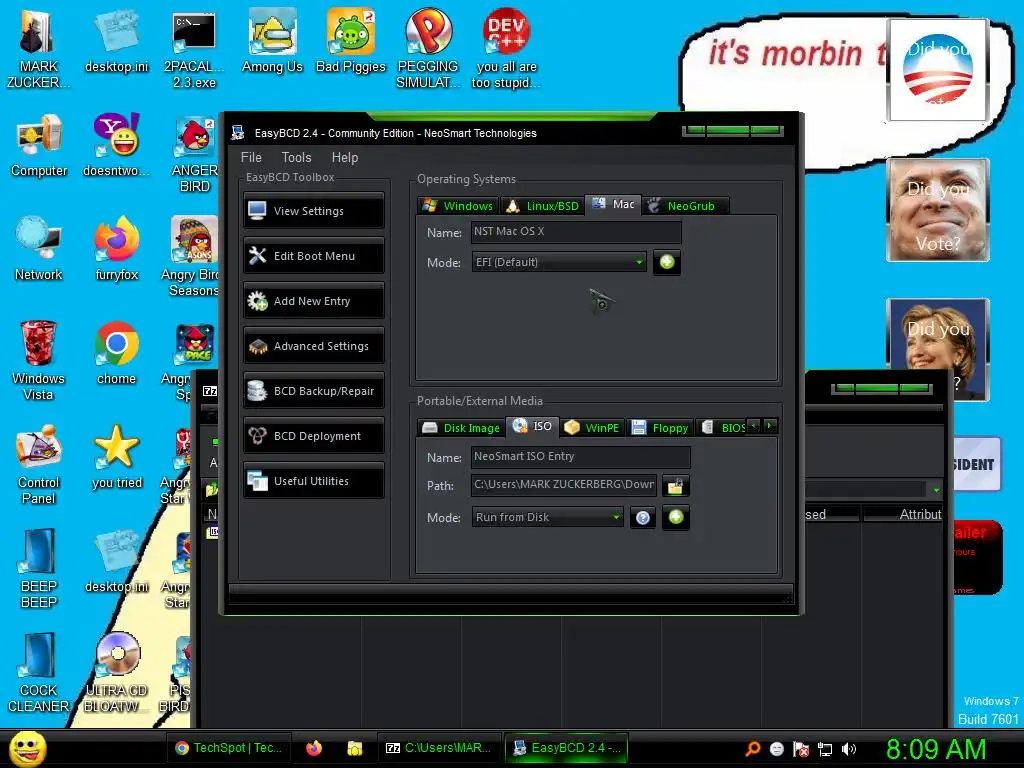This screenshot has height=768, width=1024.
Task: Open PEGGING SIMULAT... desktop icon
Action: 428,48
